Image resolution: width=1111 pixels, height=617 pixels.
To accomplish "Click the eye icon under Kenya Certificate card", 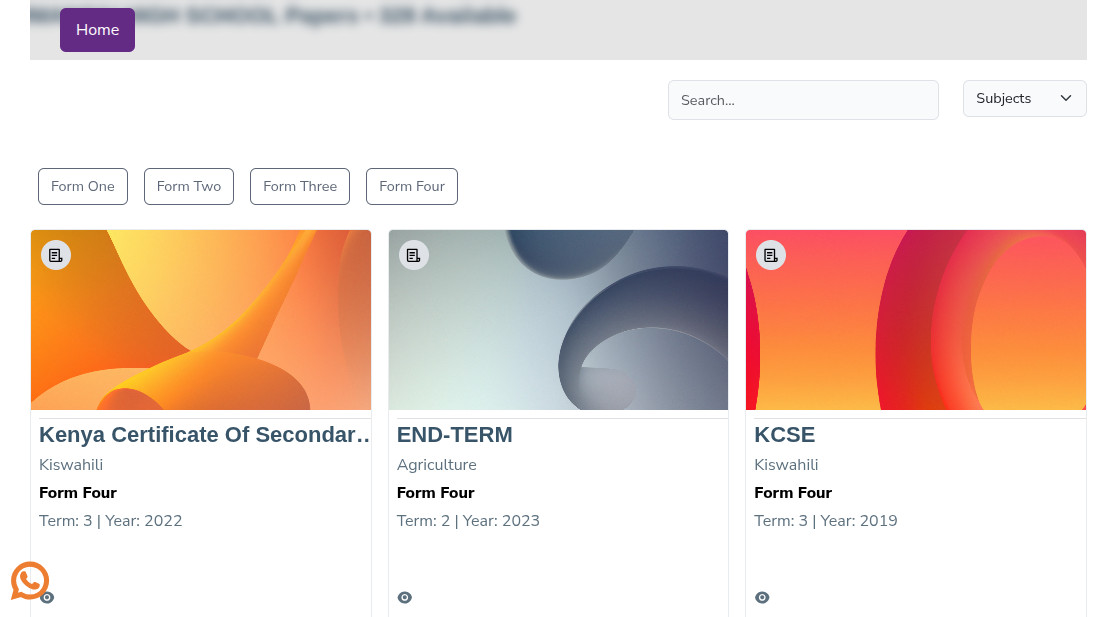I will (x=47, y=598).
